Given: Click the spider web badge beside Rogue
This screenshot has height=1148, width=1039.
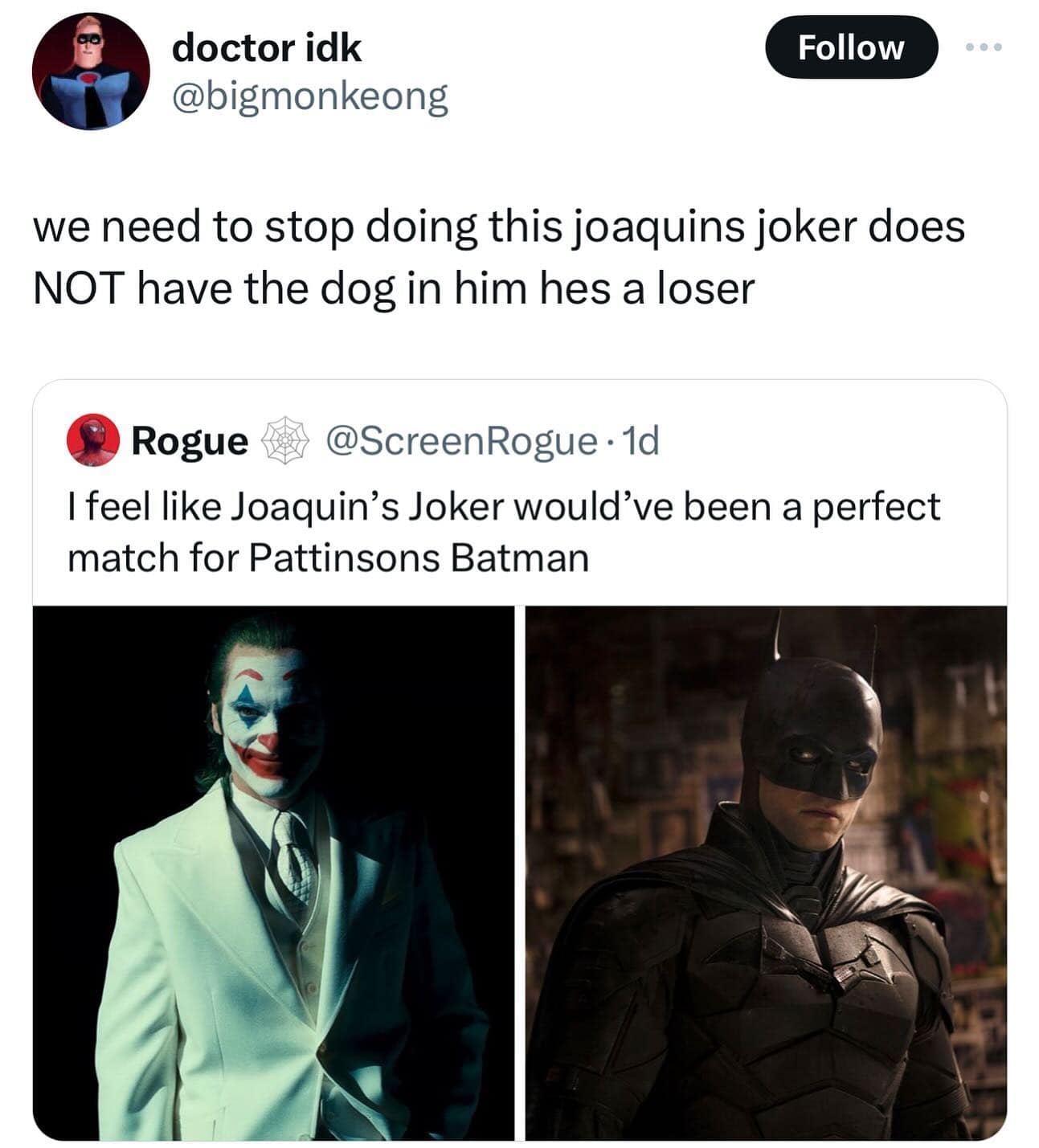Looking at the screenshot, I should point(287,440).
